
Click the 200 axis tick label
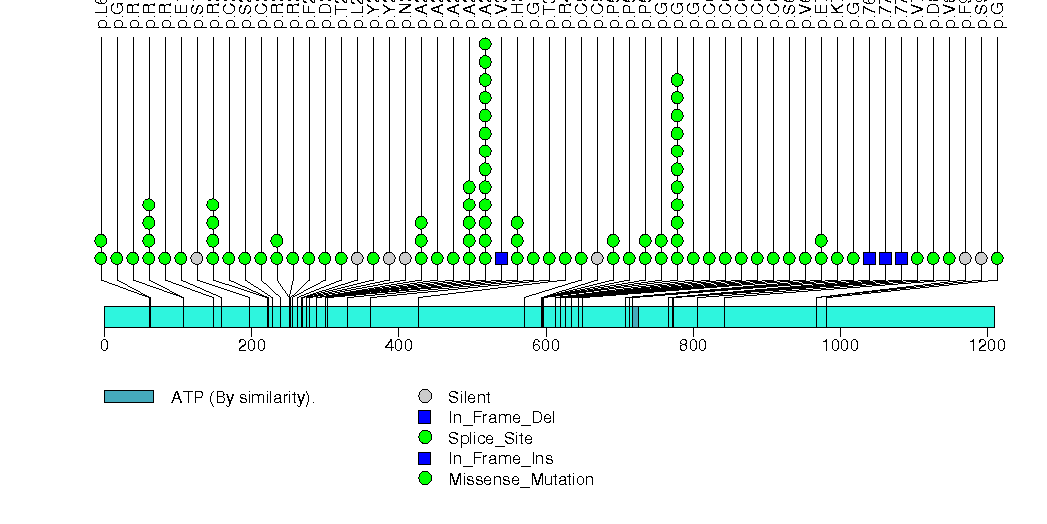coord(251,345)
